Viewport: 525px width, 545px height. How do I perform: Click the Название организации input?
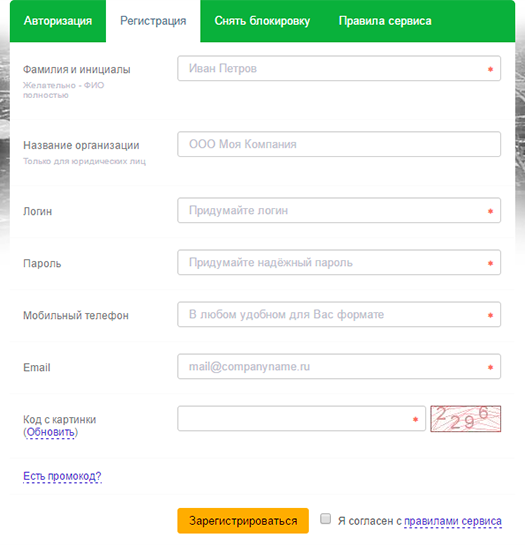tap(339, 144)
